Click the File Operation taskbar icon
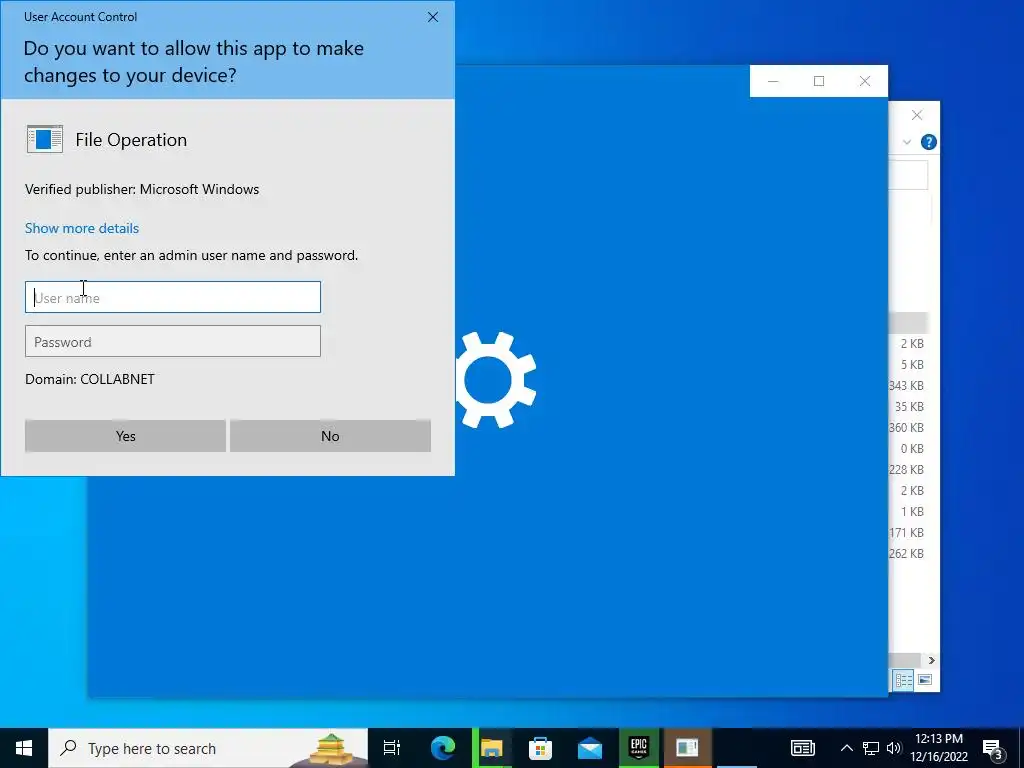The width and height of the screenshot is (1024, 768). pyautogui.click(x=688, y=748)
